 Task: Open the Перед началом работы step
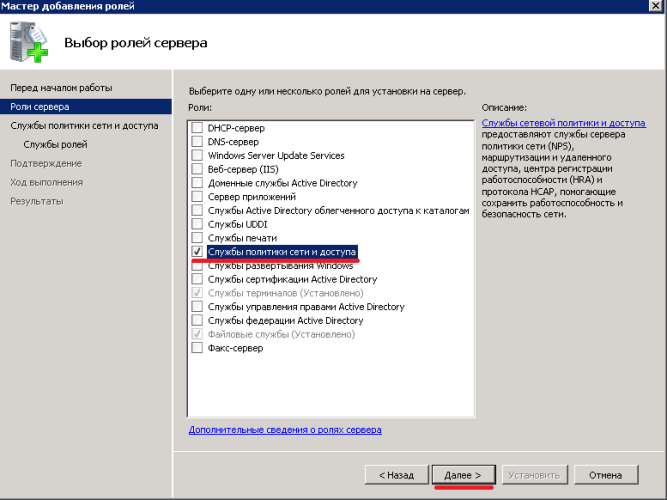click(61, 88)
